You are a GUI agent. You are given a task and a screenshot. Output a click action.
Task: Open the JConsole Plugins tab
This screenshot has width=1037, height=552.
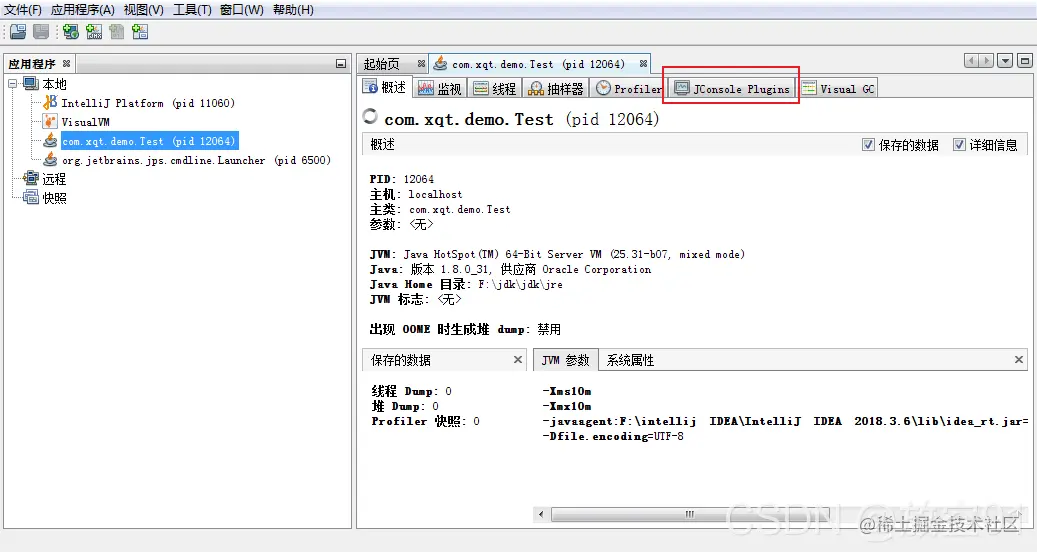click(732, 89)
